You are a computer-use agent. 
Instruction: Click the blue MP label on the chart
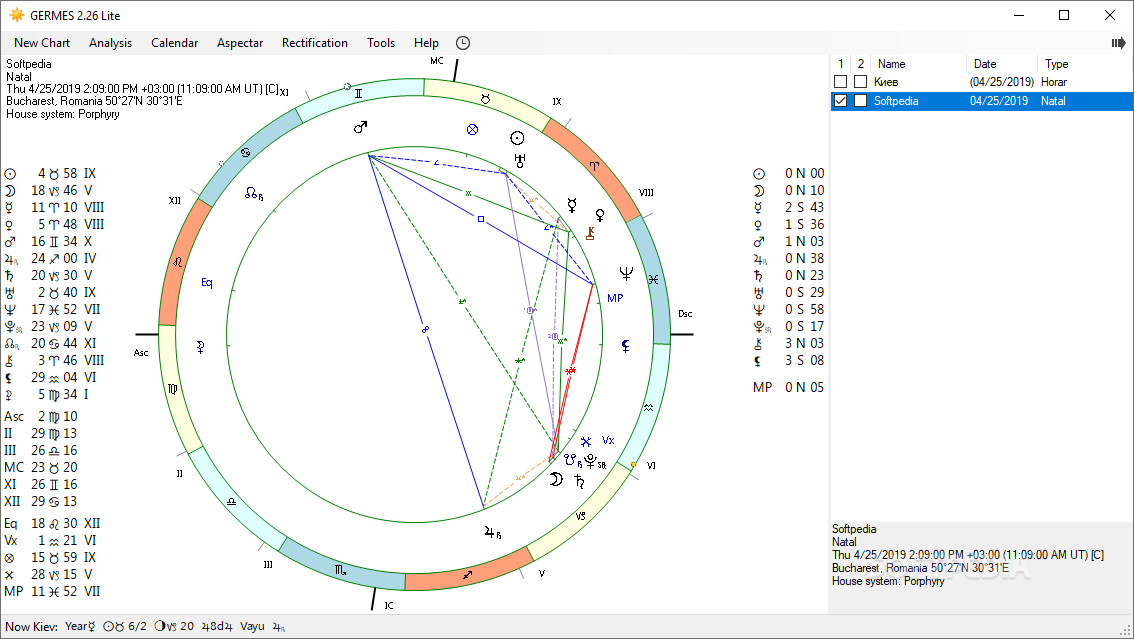point(615,298)
